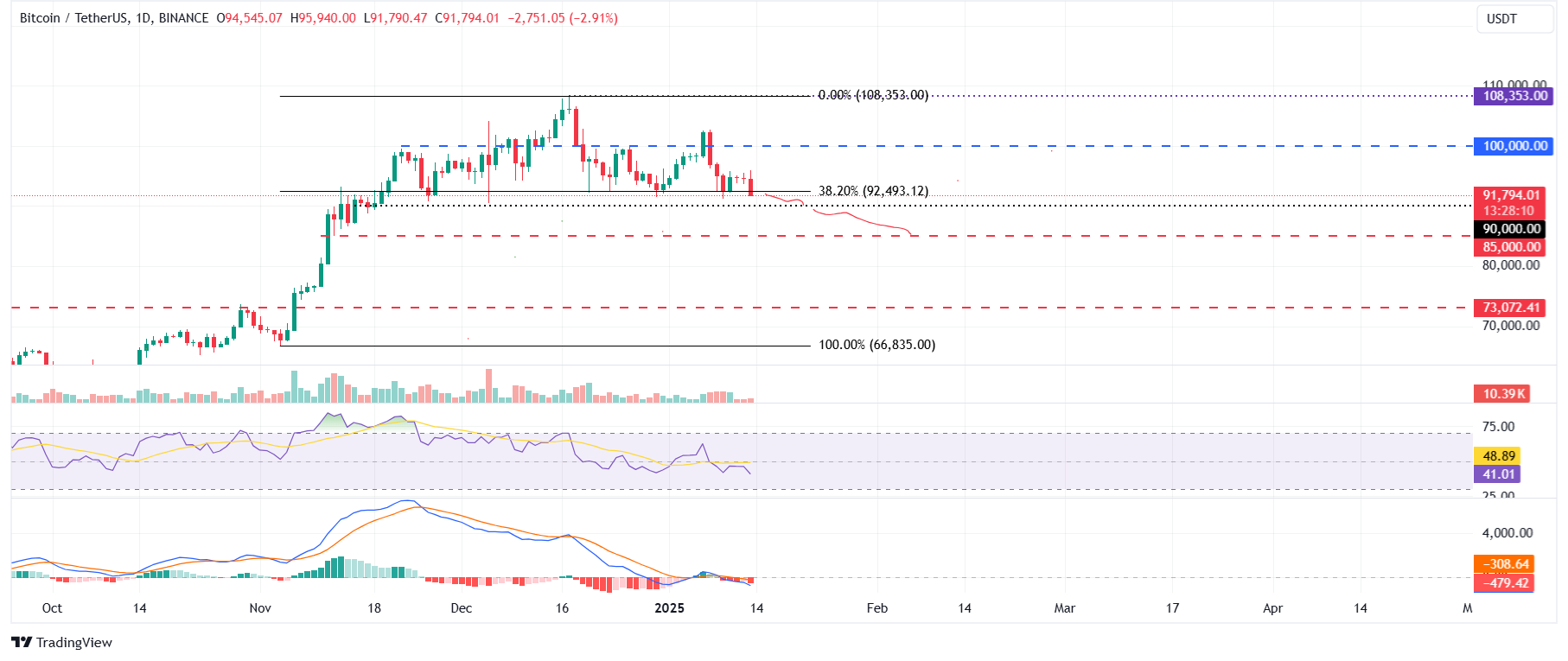Click the 70,000.00 price scale label
Image resolution: width=1568 pixels, height=661 pixels.
click(x=1511, y=326)
